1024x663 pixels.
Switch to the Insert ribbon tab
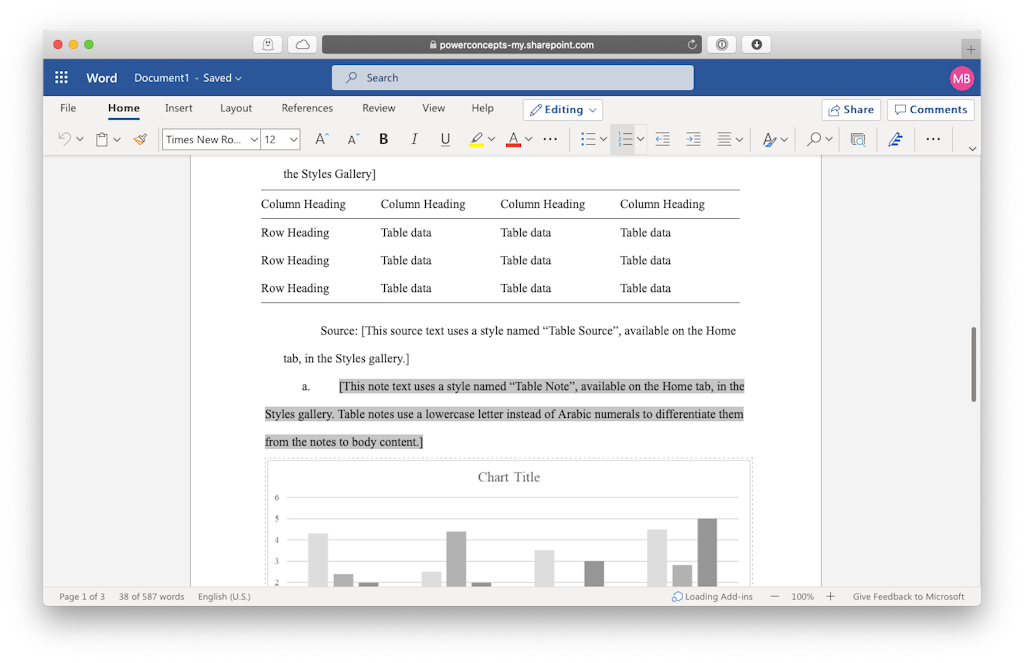(x=178, y=108)
